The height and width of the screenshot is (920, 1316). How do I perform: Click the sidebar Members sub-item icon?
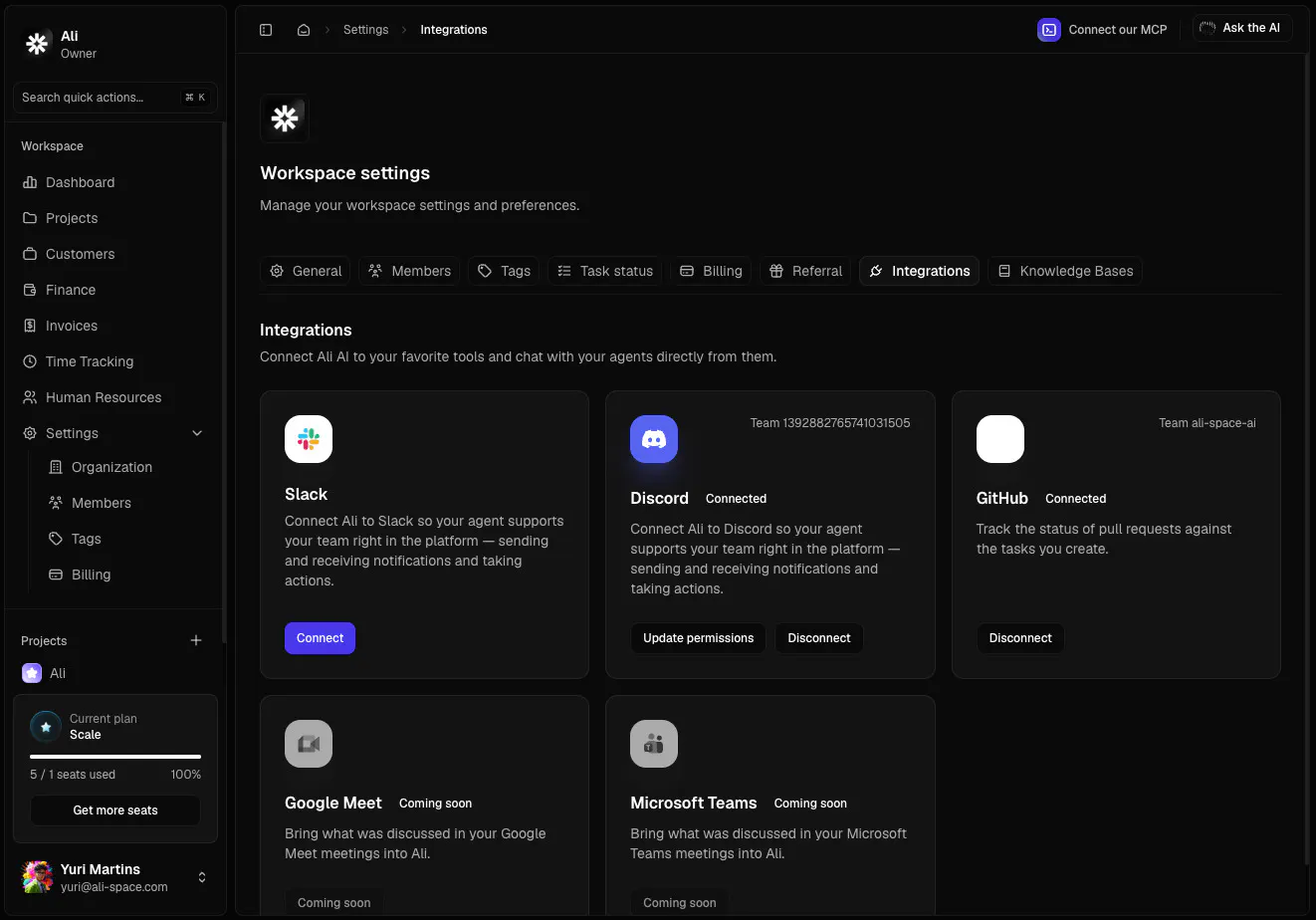56,503
